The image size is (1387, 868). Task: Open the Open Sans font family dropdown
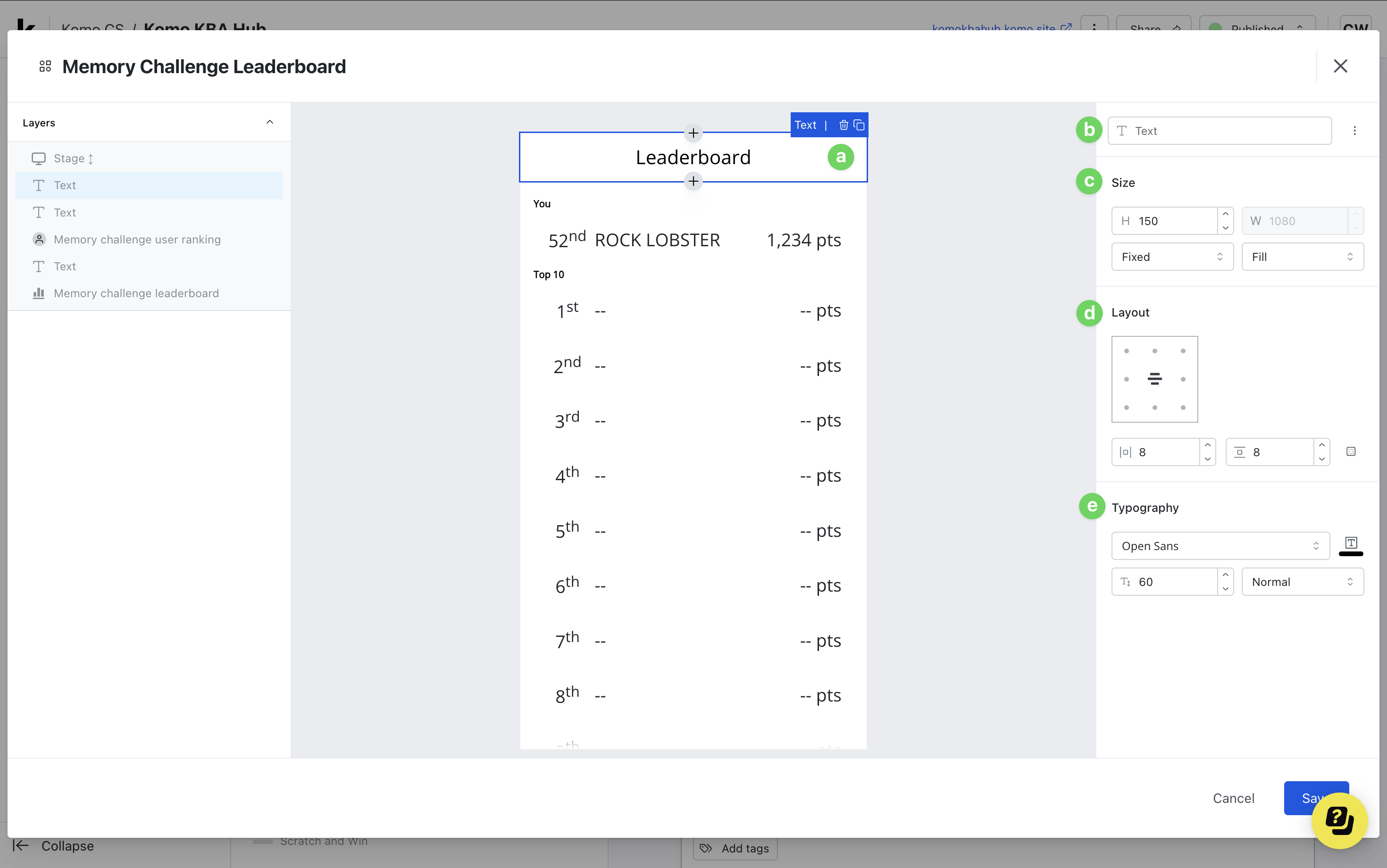tap(1220, 546)
